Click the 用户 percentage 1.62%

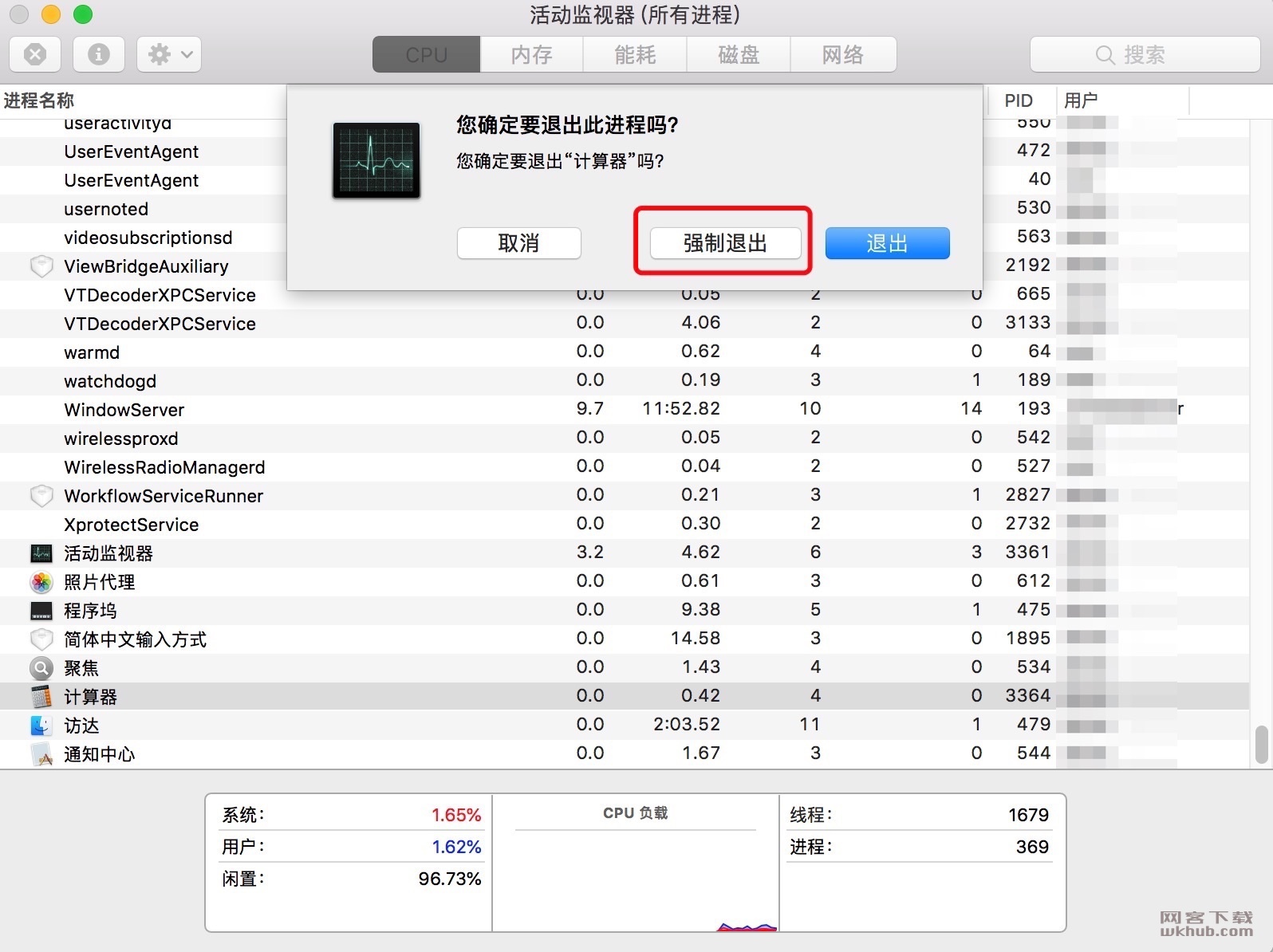[x=456, y=847]
